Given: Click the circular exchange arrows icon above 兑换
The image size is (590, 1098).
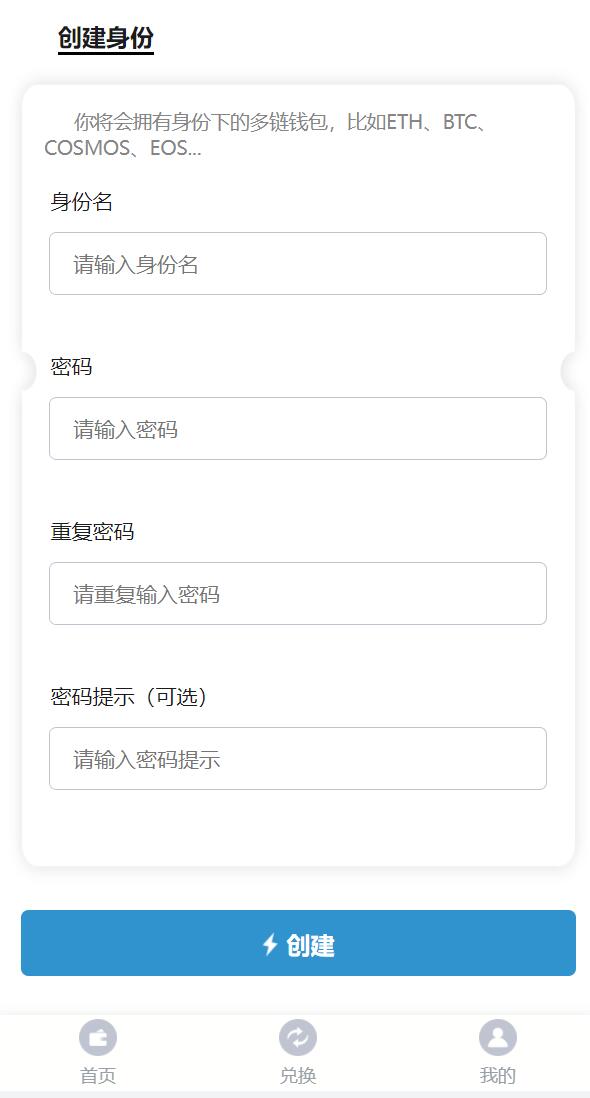Looking at the screenshot, I should click(298, 1038).
